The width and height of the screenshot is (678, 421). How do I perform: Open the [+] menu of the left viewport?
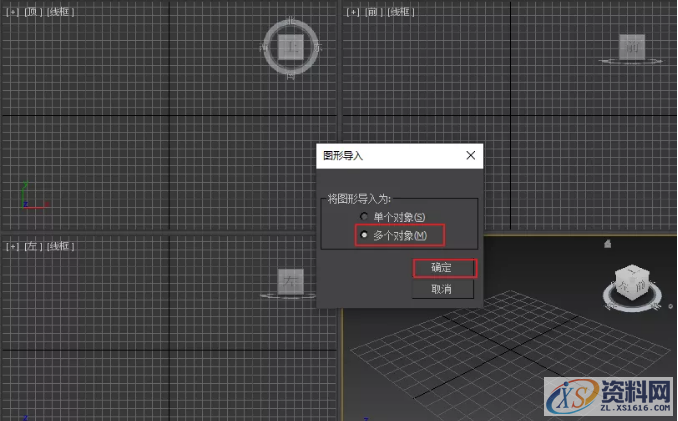(x=12, y=246)
